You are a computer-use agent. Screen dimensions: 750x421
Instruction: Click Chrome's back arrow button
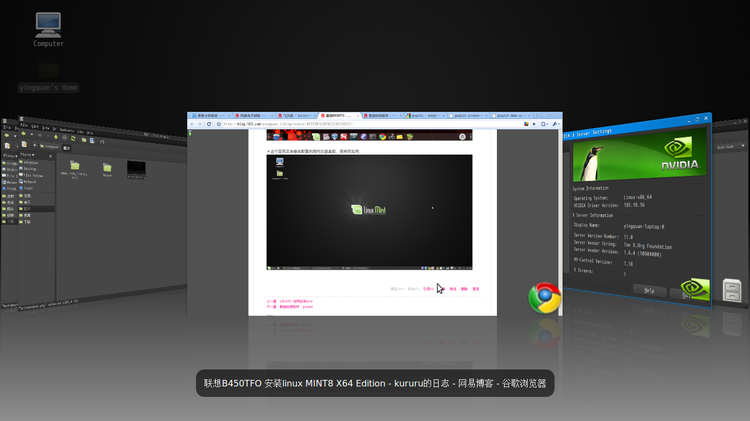click(x=192, y=124)
